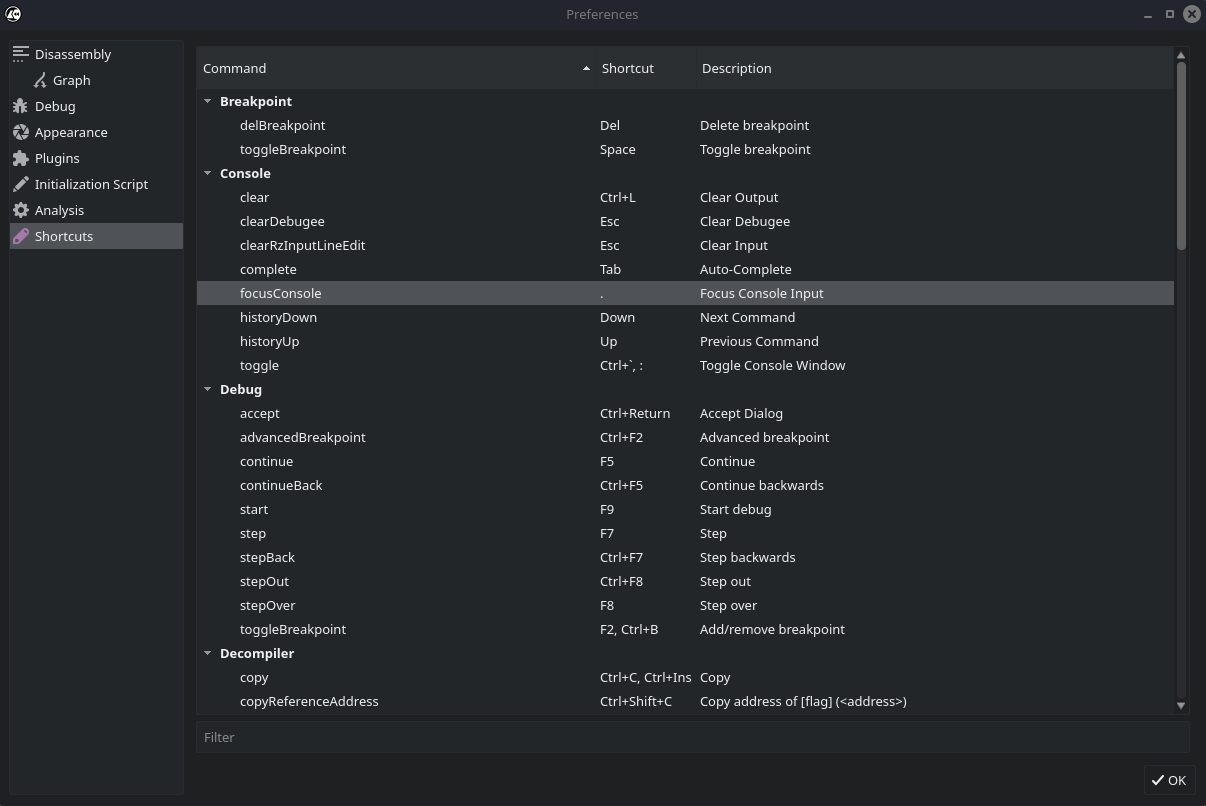Screen dimensions: 1206x806
Task: Click the Analysis gear icon
Action: (21, 210)
